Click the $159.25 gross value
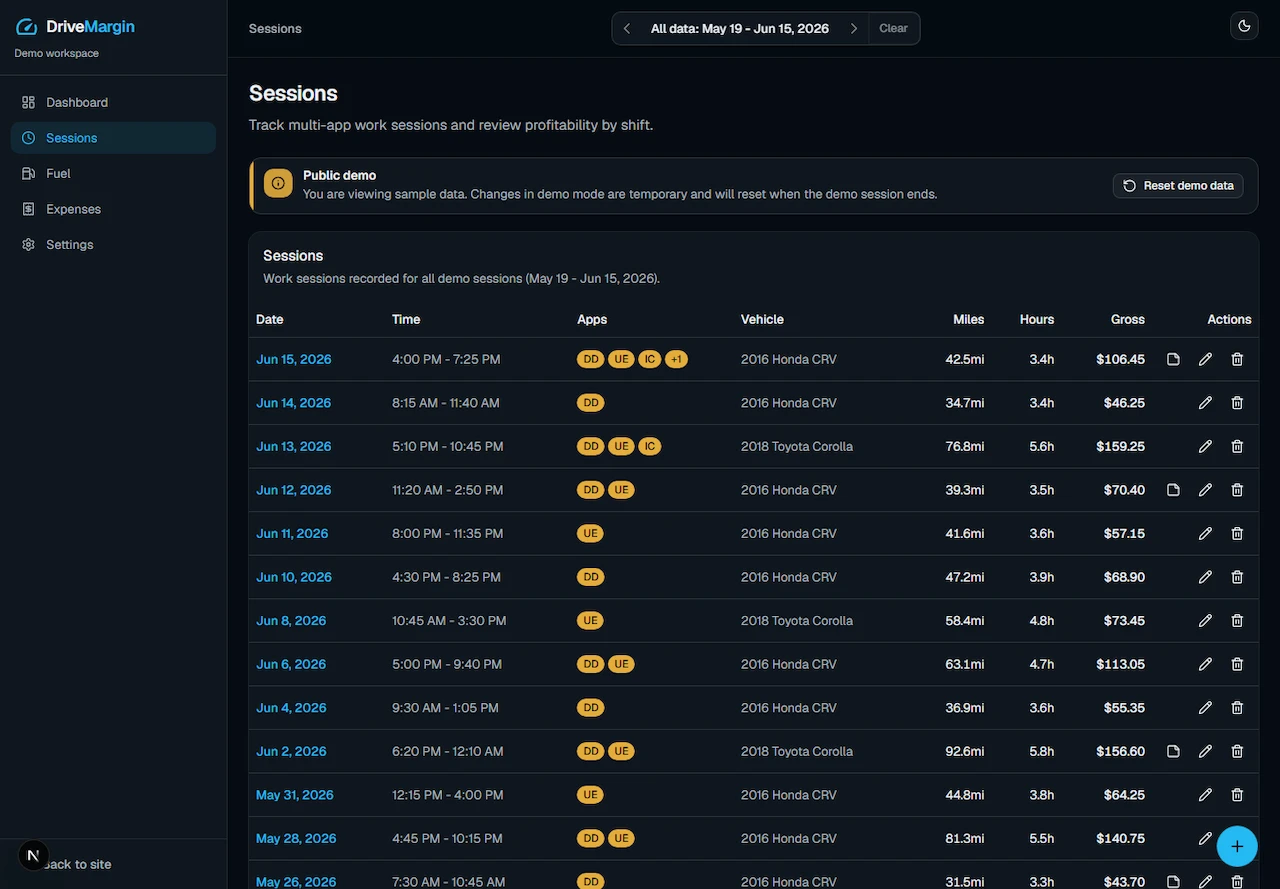The height and width of the screenshot is (889, 1280). tap(1119, 446)
